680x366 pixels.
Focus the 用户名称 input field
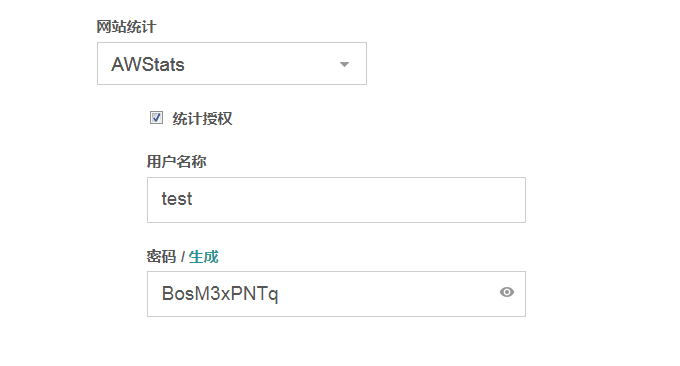(x=336, y=200)
